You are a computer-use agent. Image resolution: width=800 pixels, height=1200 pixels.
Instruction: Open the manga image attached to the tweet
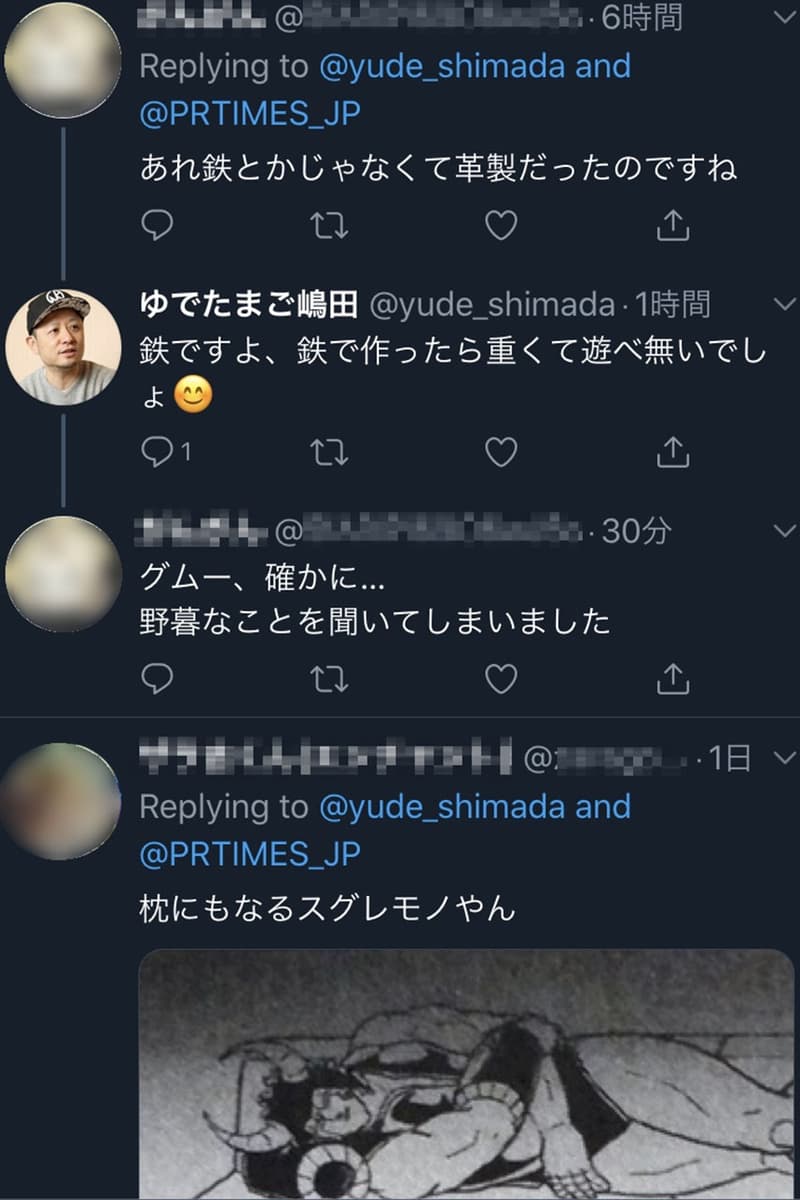466,1074
